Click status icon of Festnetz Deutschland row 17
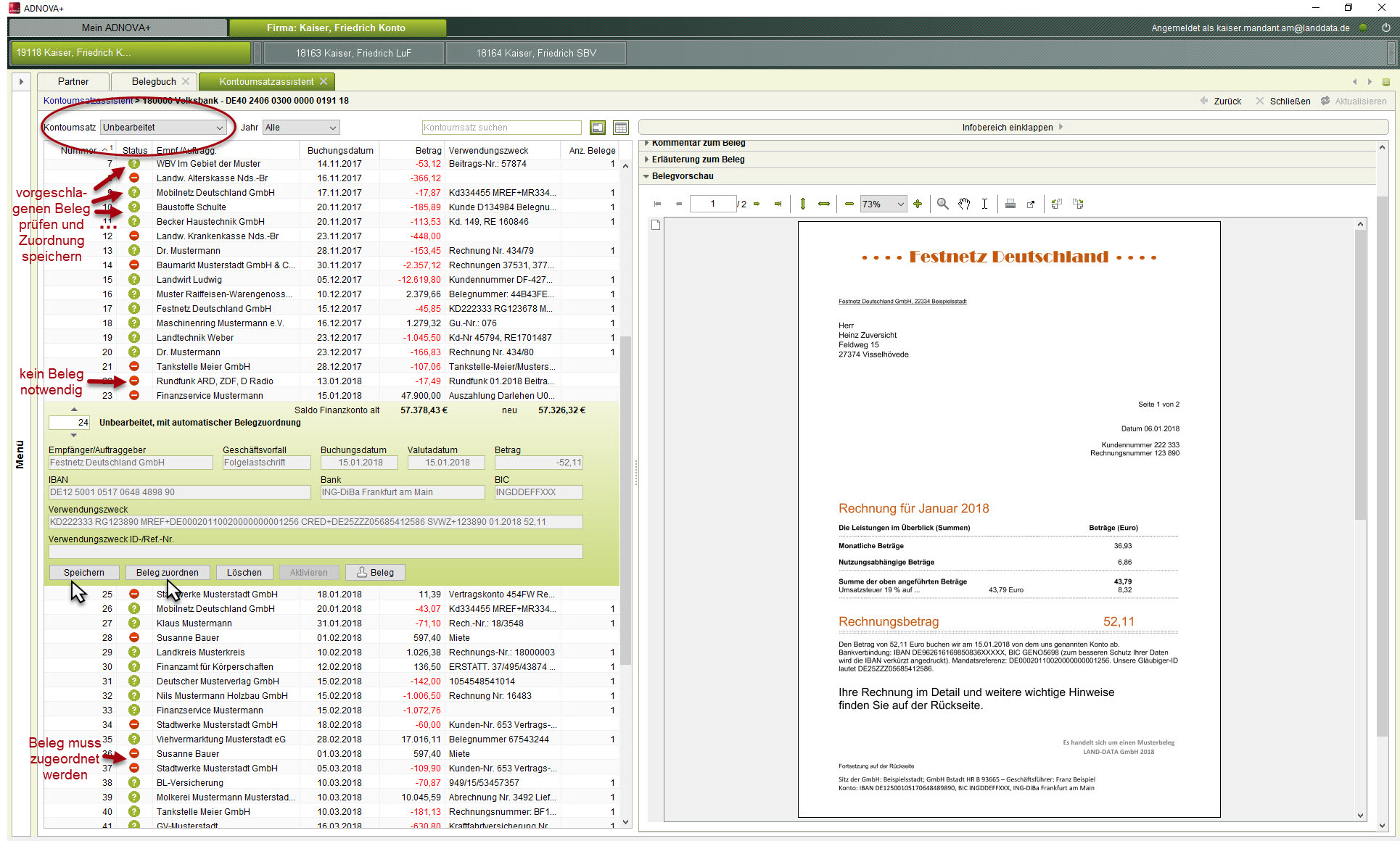1400x841 pixels. [x=134, y=308]
